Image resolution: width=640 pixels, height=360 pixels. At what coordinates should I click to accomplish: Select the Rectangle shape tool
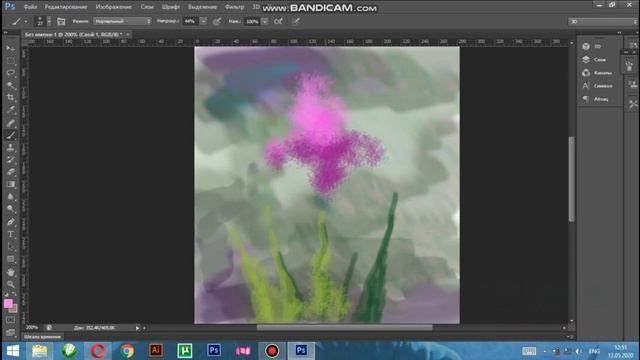(x=11, y=259)
